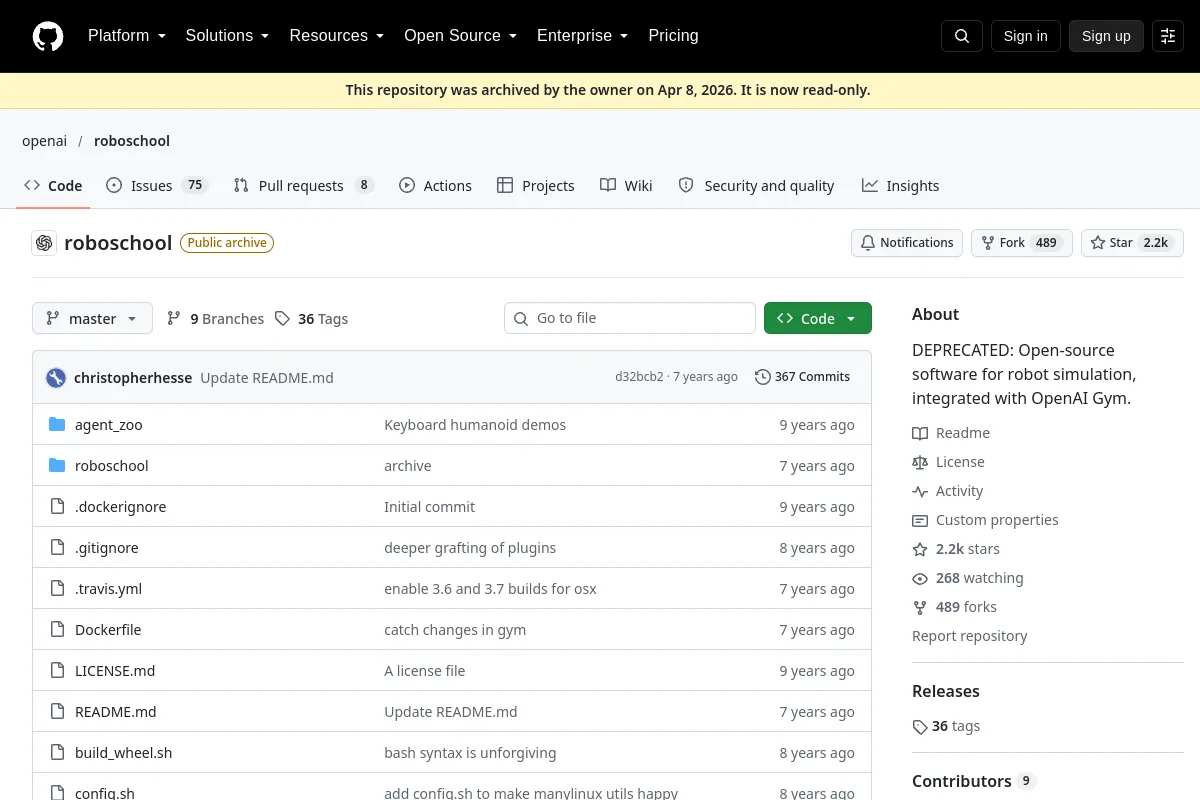
Task: Open the master branch selector dropdown
Action: 92,318
